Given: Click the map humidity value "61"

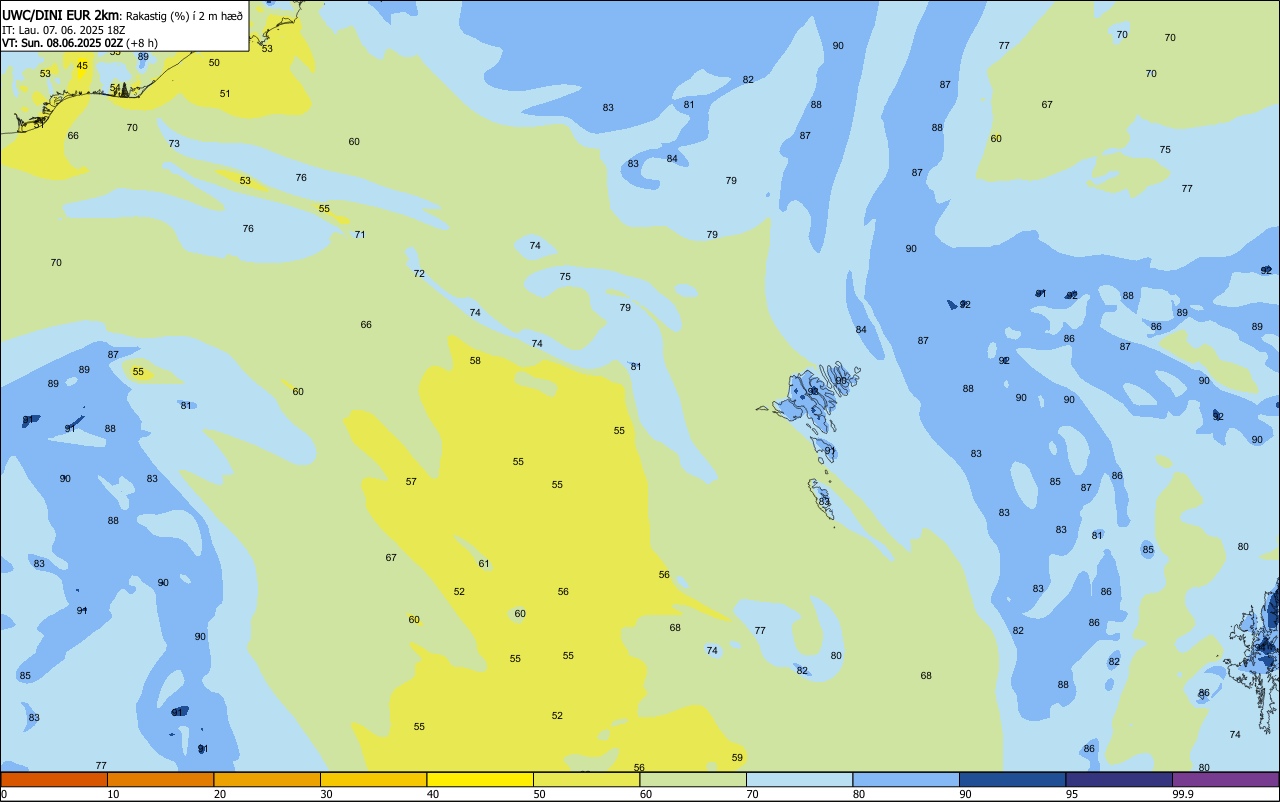Looking at the screenshot, I should (484, 564).
